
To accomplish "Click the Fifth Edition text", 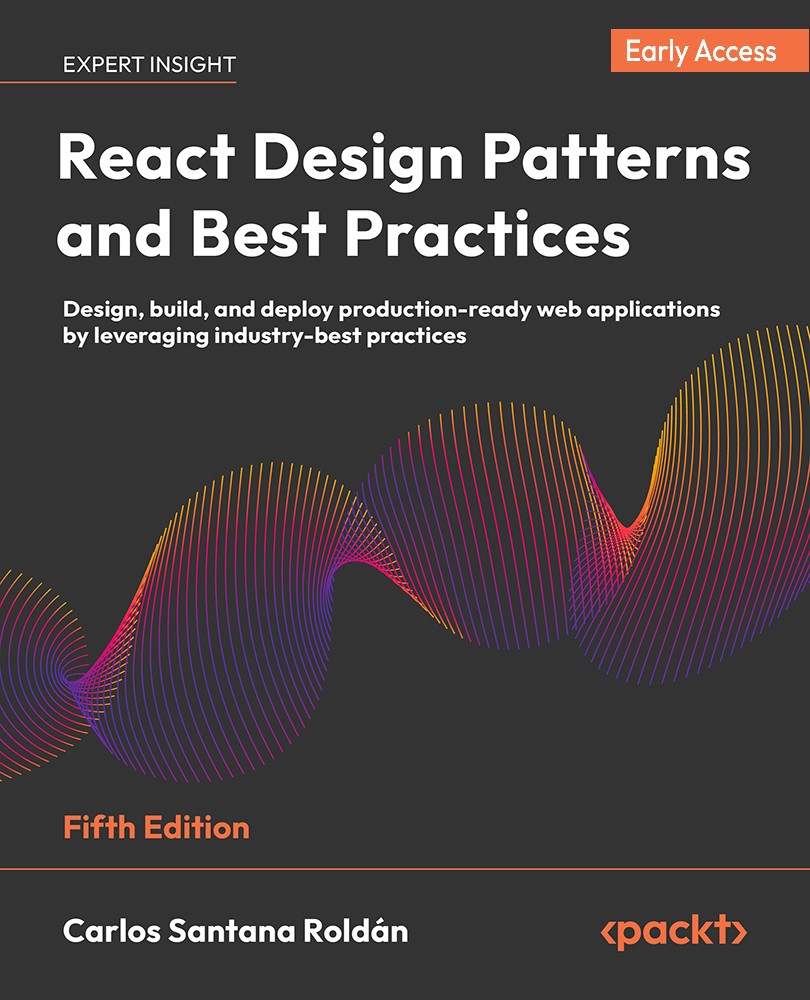I will (x=156, y=828).
